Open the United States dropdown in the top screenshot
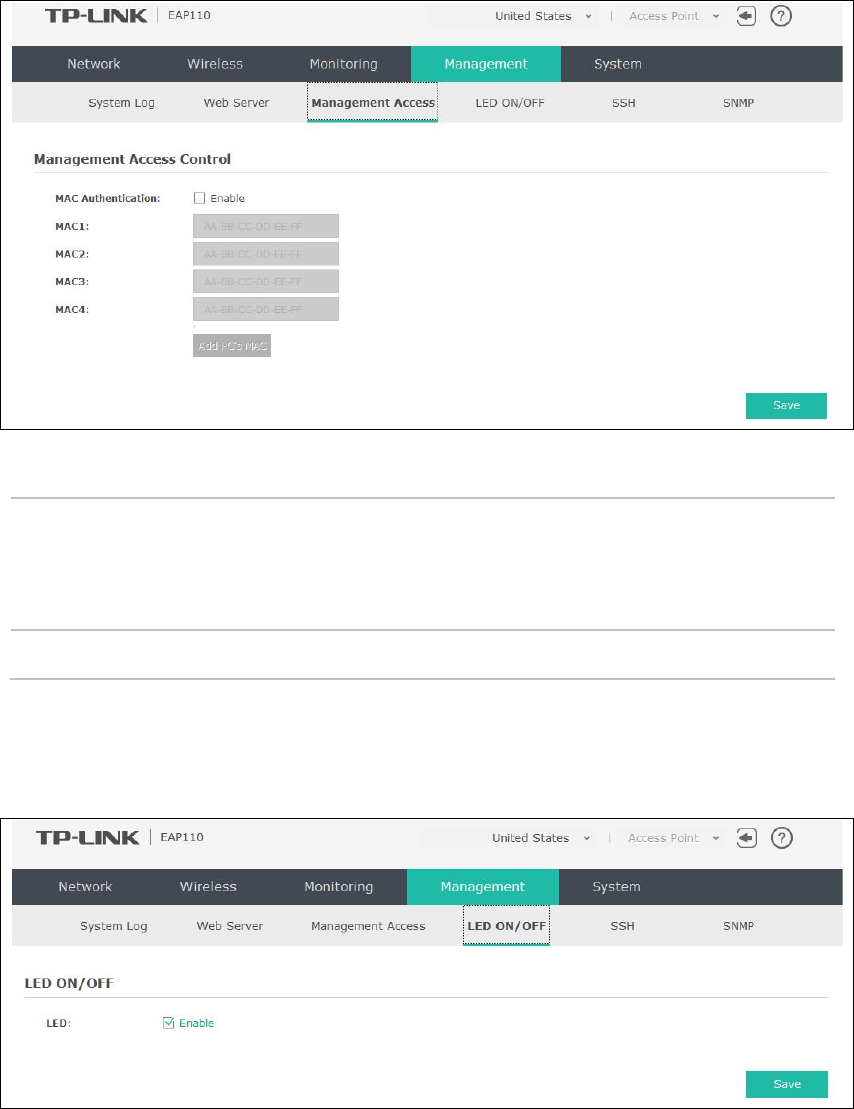Image resolution: width=854 pixels, height=1109 pixels. coord(543,16)
